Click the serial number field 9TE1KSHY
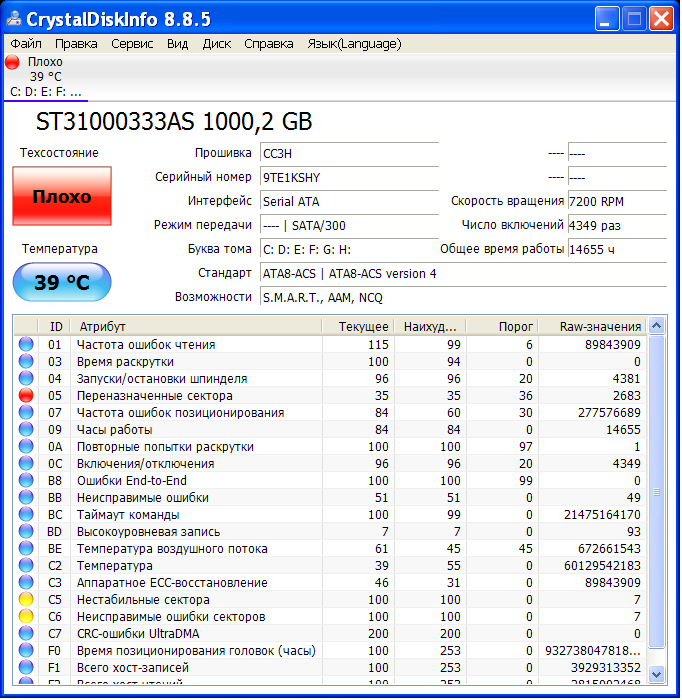This screenshot has width=682, height=700. 348,177
